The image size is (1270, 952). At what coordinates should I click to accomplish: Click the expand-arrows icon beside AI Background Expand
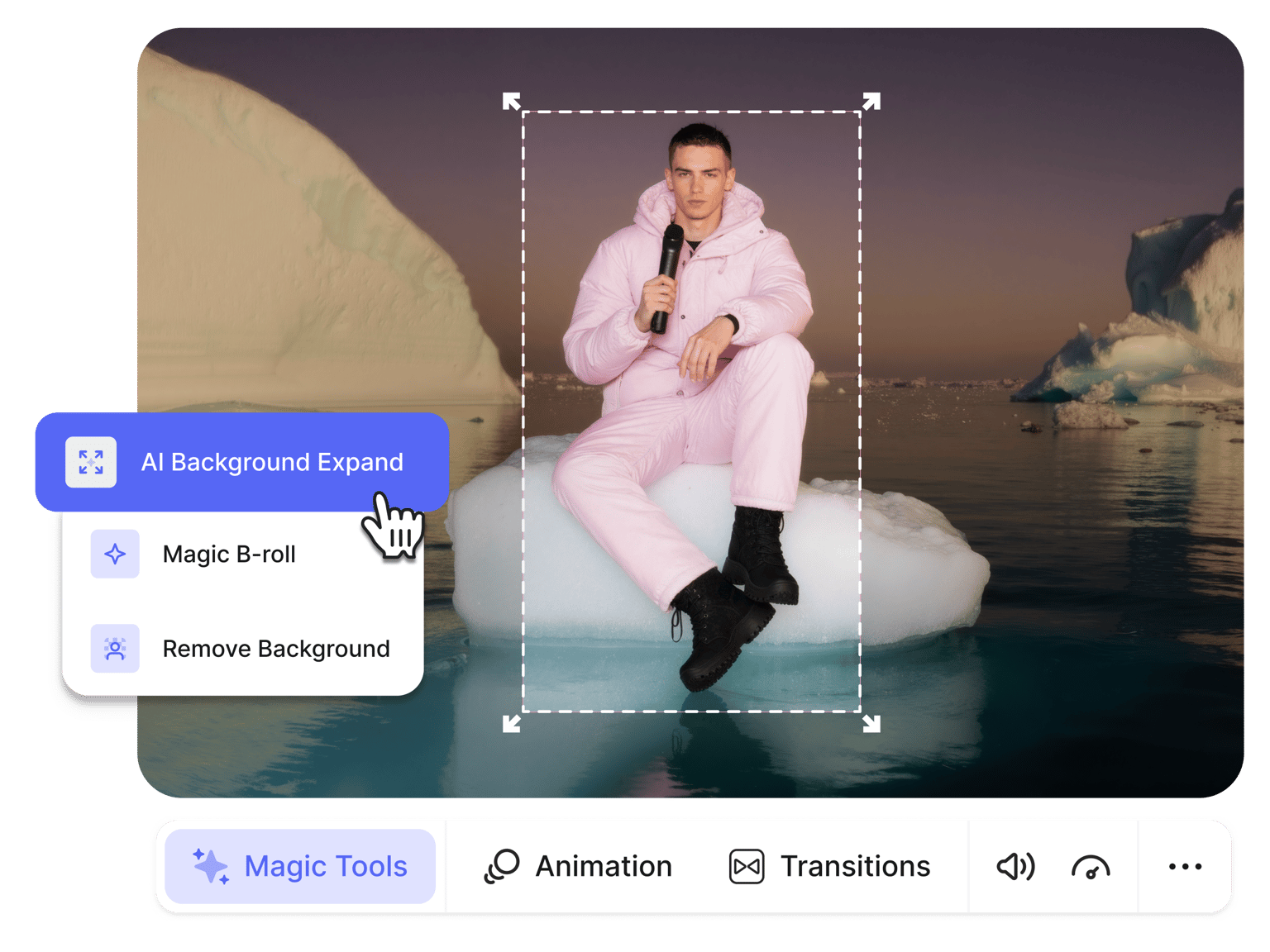[x=91, y=462]
